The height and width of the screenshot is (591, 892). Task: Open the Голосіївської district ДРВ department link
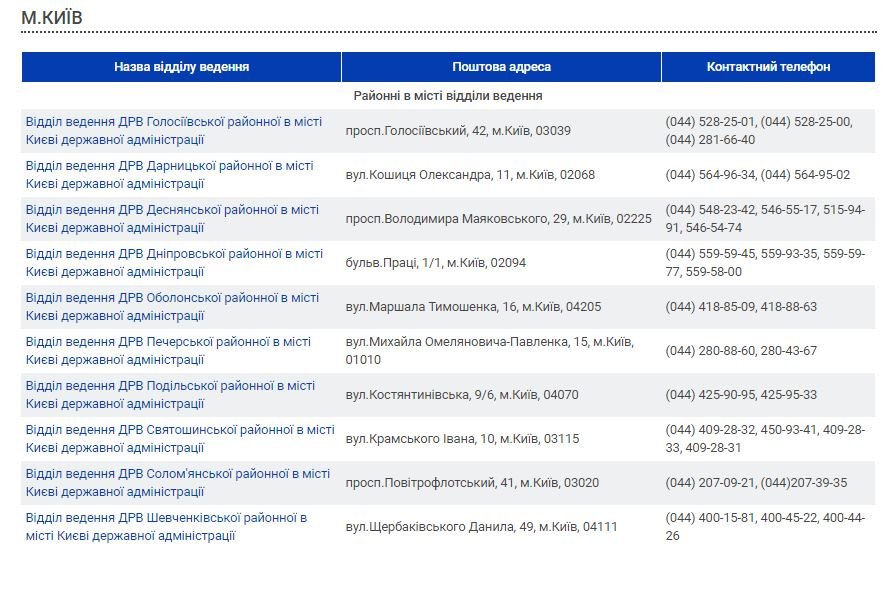[174, 121]
